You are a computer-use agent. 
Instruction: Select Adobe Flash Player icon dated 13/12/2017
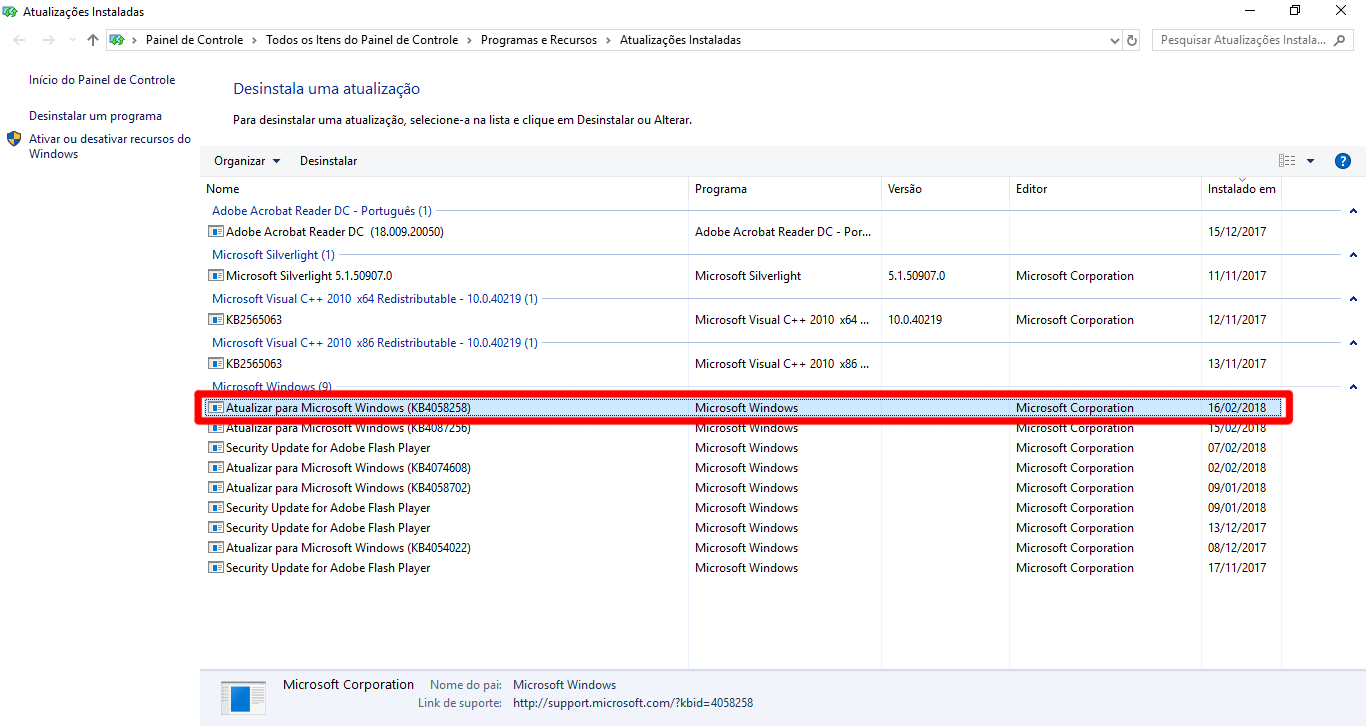(x=215, y=528)
